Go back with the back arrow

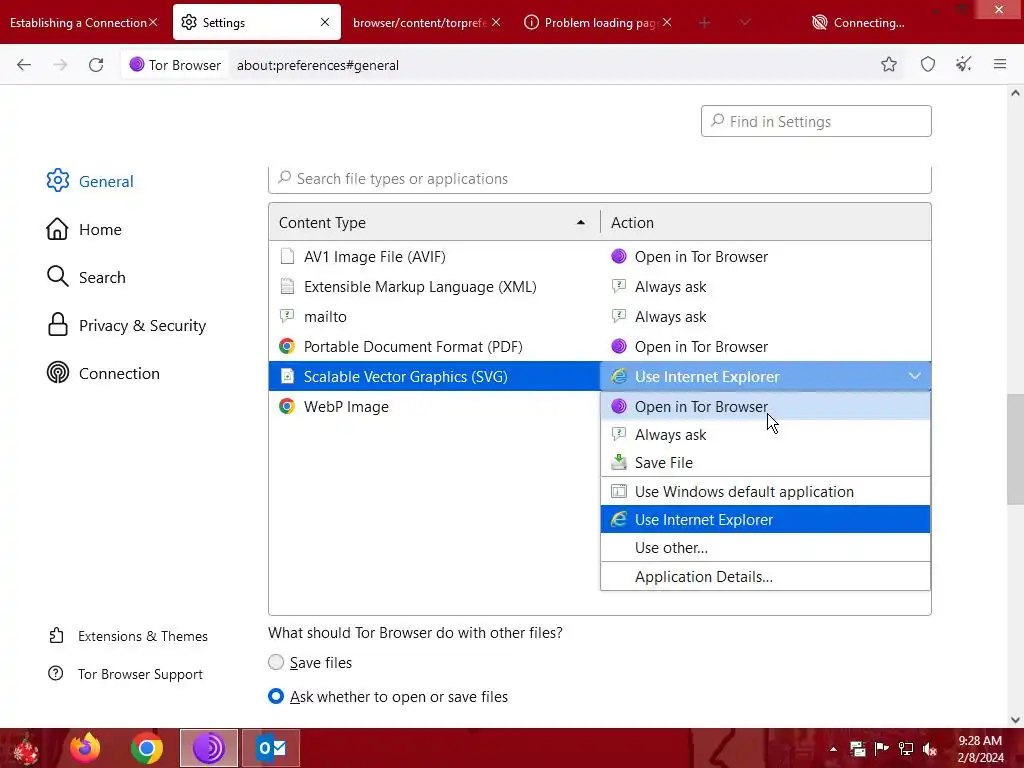24,65
